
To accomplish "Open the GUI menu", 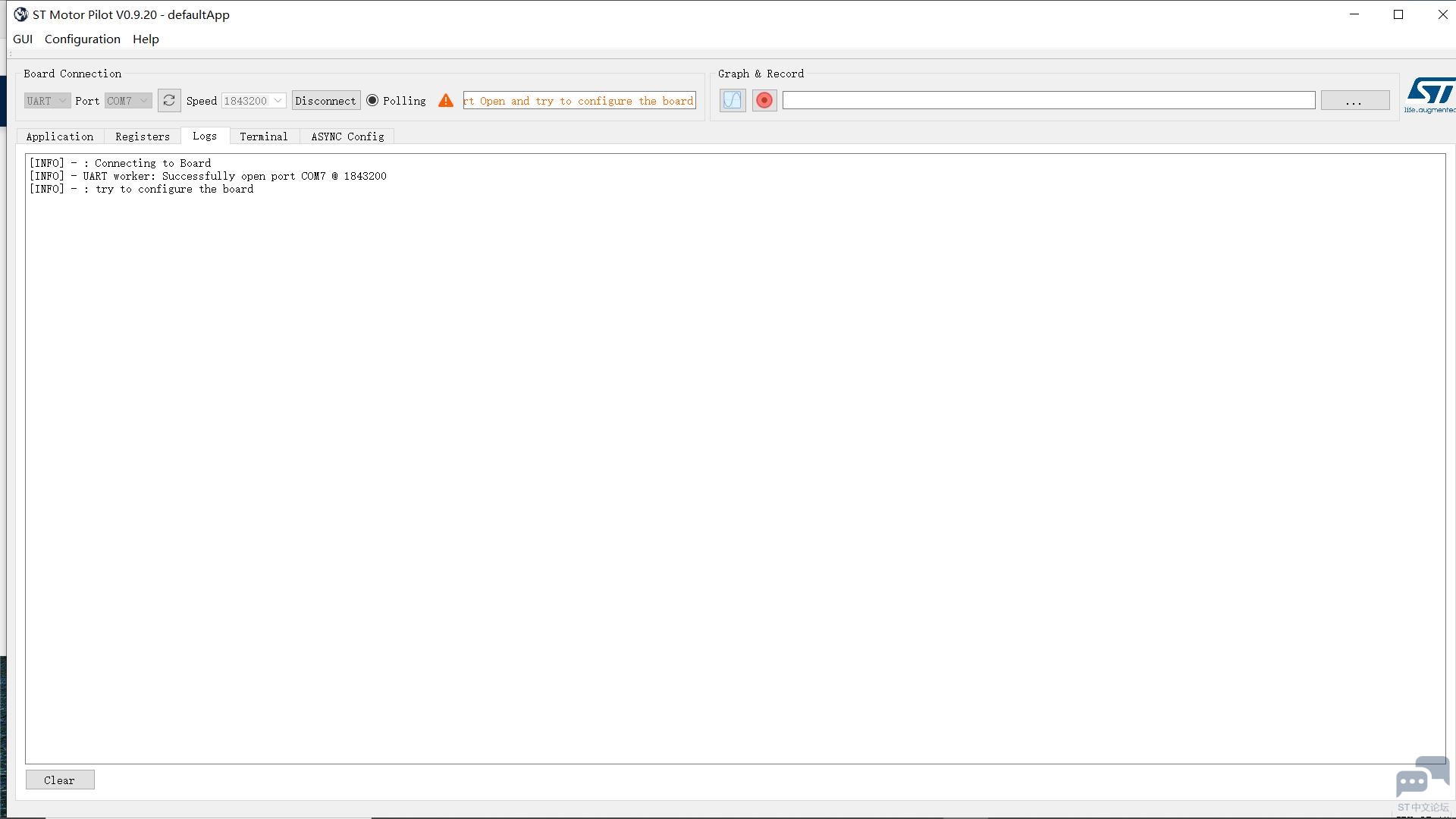I will tap(23, 39).
